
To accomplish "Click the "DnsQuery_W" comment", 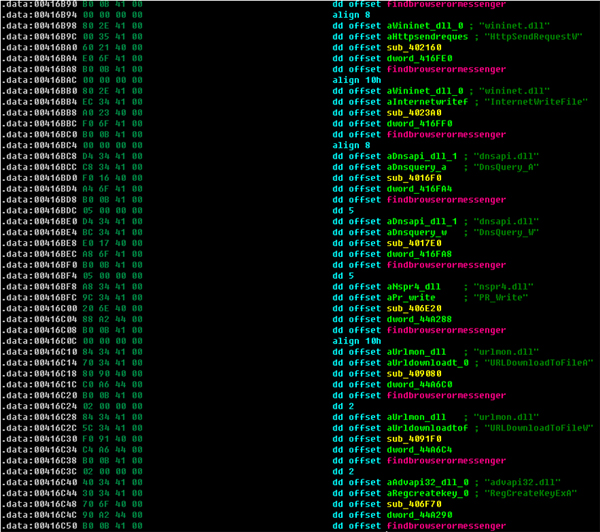I will 506,232.
